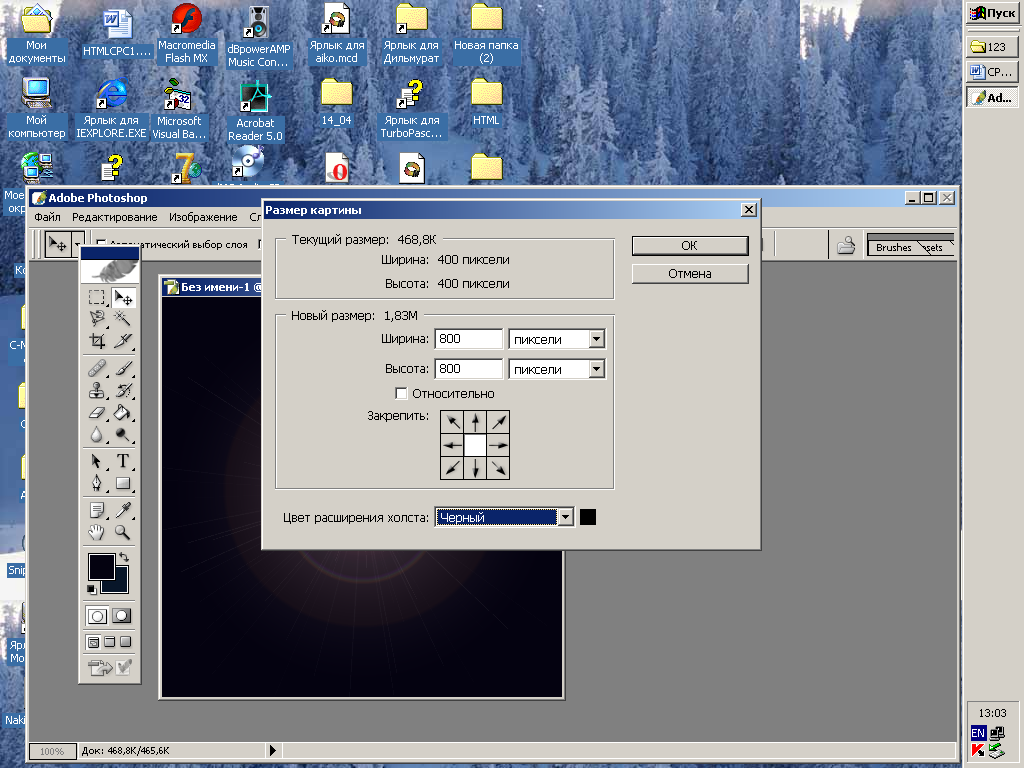Switch to 123 folder taskbar button
Image resolution: width=1024 pixels, height=768 pixels.
click(x=992, y=46)
